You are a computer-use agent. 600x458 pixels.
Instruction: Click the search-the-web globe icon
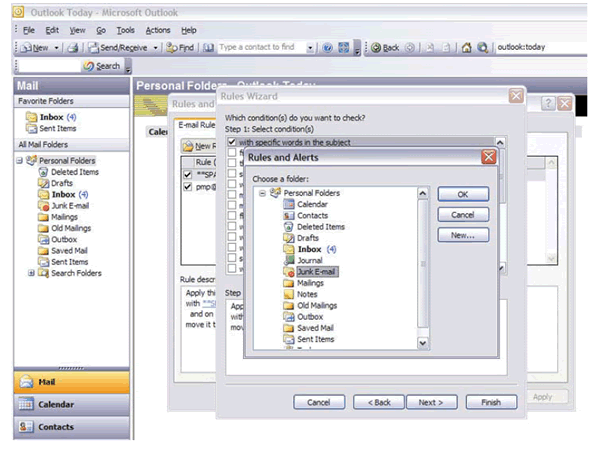(x=483, y=48)
